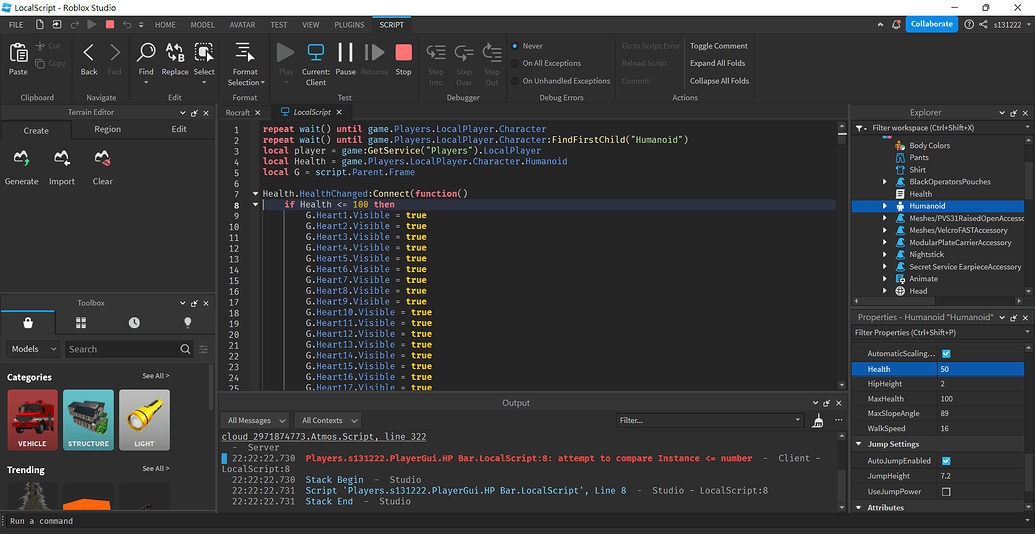Viewport: 1035px width, 534px height.
Task: Open the Toolbox Marketplace bag tab
Action: [28, 322]
